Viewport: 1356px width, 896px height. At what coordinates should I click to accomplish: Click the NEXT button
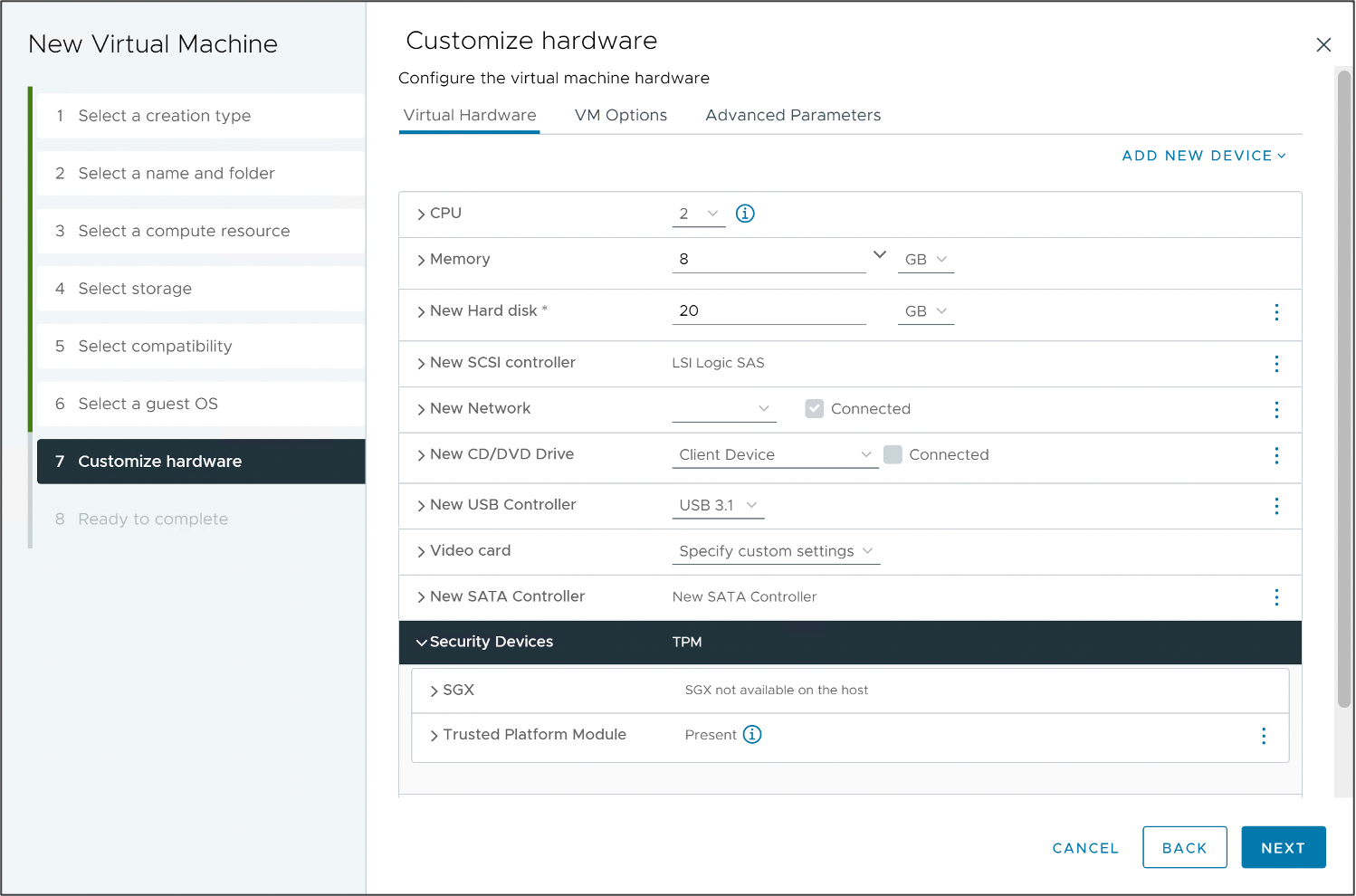[x=1284, y=847]
